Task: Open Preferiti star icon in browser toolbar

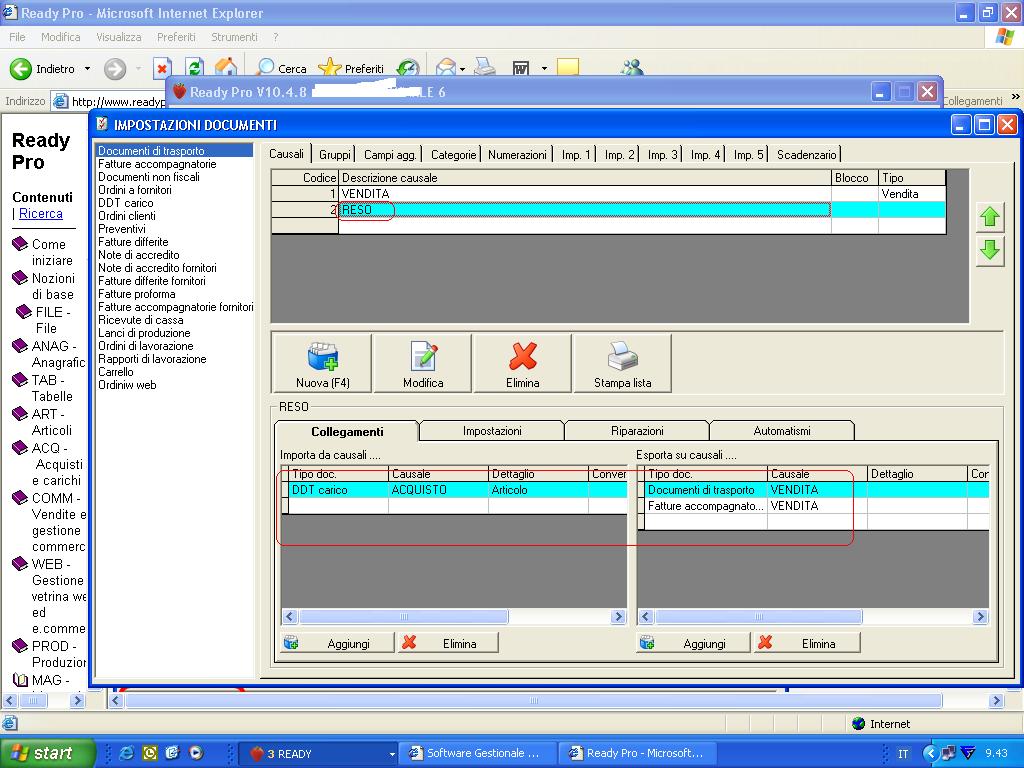Action: (x=330, y=68)
